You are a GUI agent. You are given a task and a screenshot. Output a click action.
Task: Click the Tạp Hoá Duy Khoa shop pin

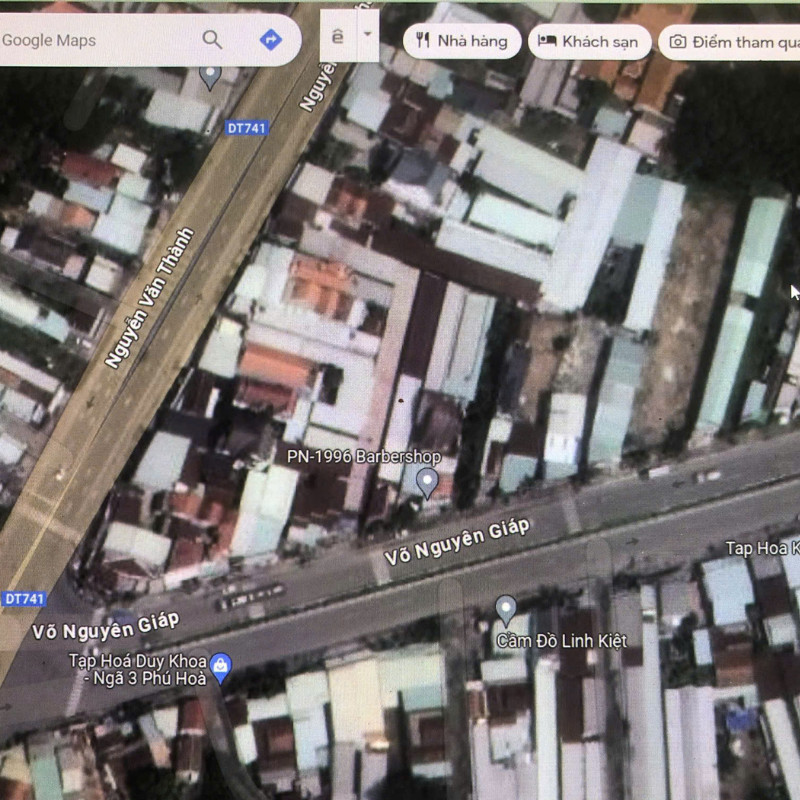(x=221, y=664)
